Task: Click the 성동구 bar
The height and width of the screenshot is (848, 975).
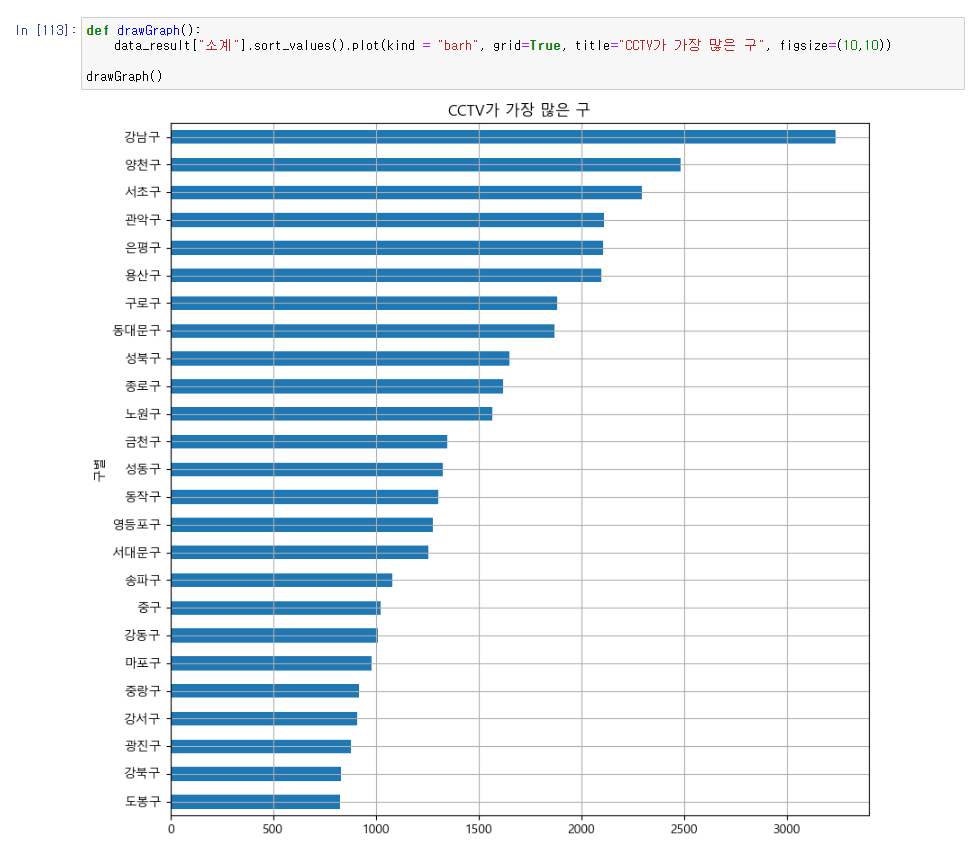Action: tap(307, 469)
